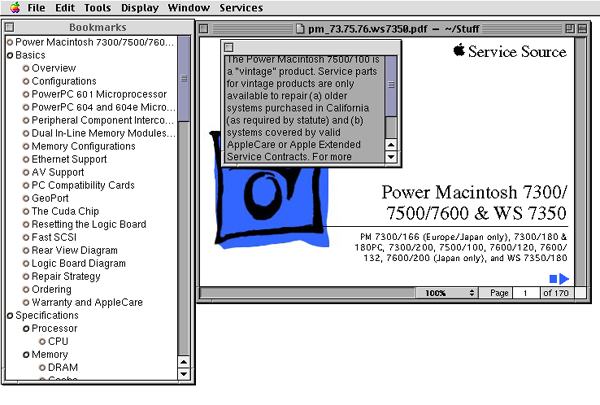The height and width of the screenshot is (405, 600).
Task: Expand Power Macintosh 7300/7500/760... bookmark bullet
Action: click(x=10, y=42)
